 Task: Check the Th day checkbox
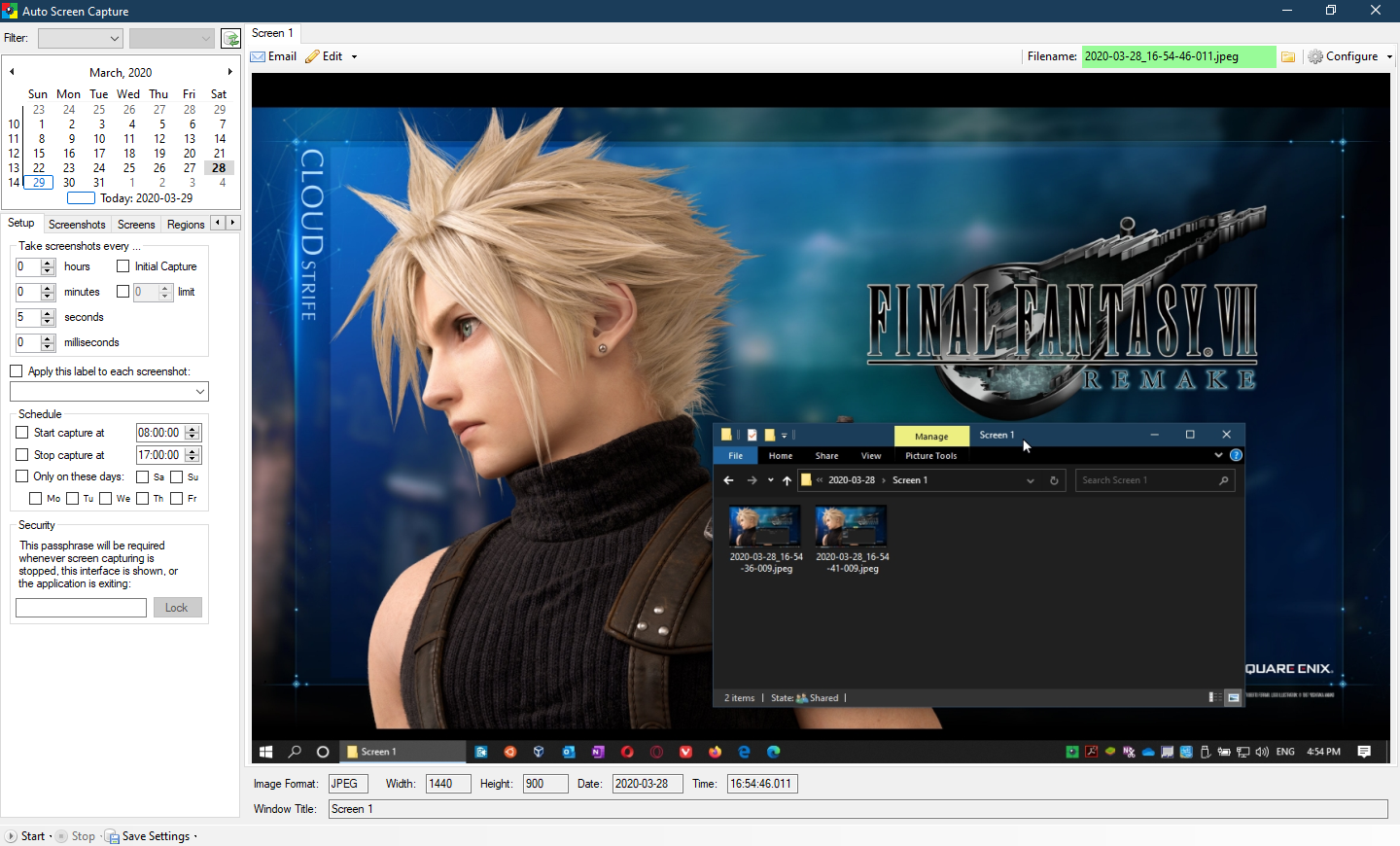pyautogui.click(x=143, y=499)
